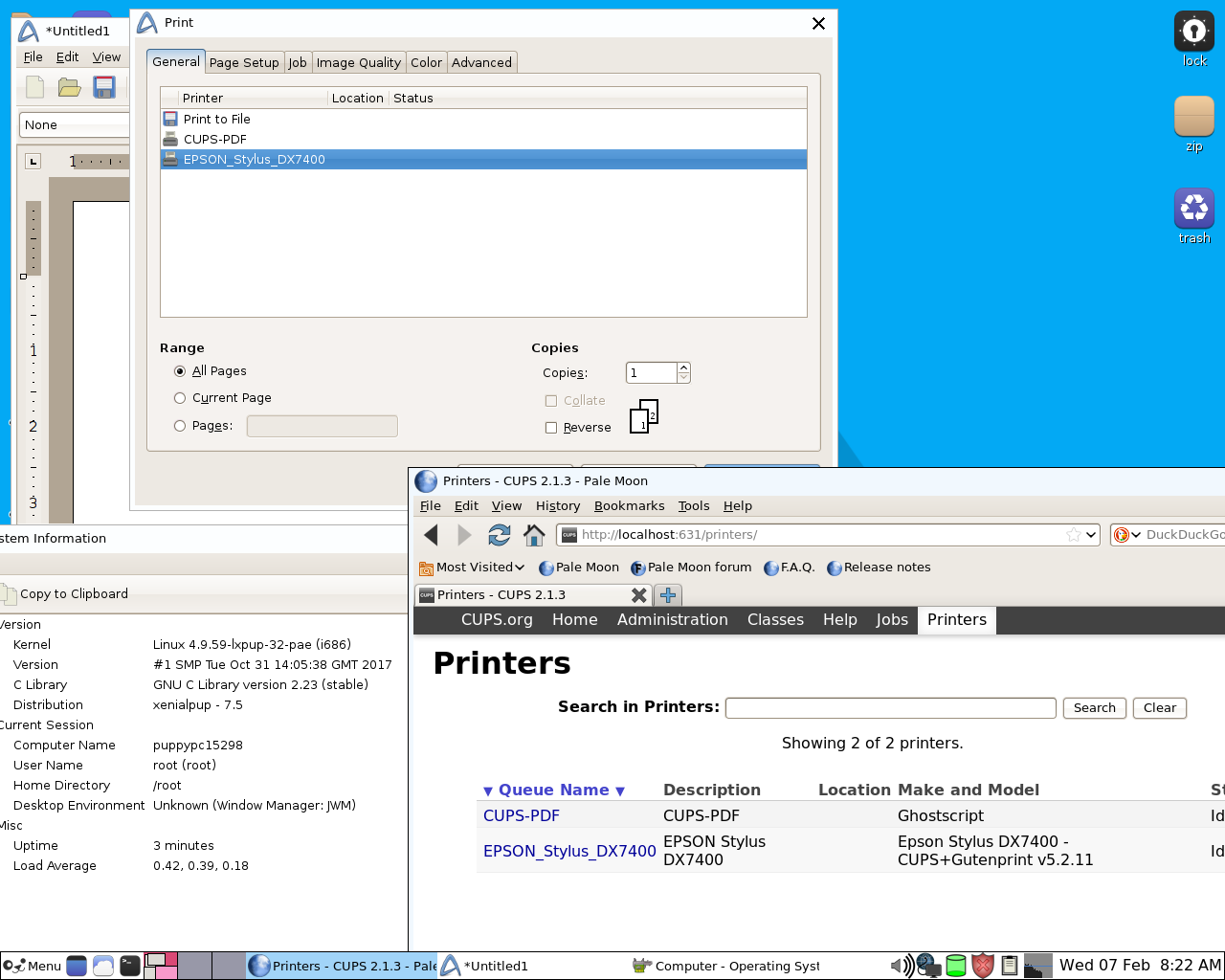The height and width of the screenshot is (980, 1225).
Task: Open the terminal launcher in taskbar
Action: (x=130, y=966)
